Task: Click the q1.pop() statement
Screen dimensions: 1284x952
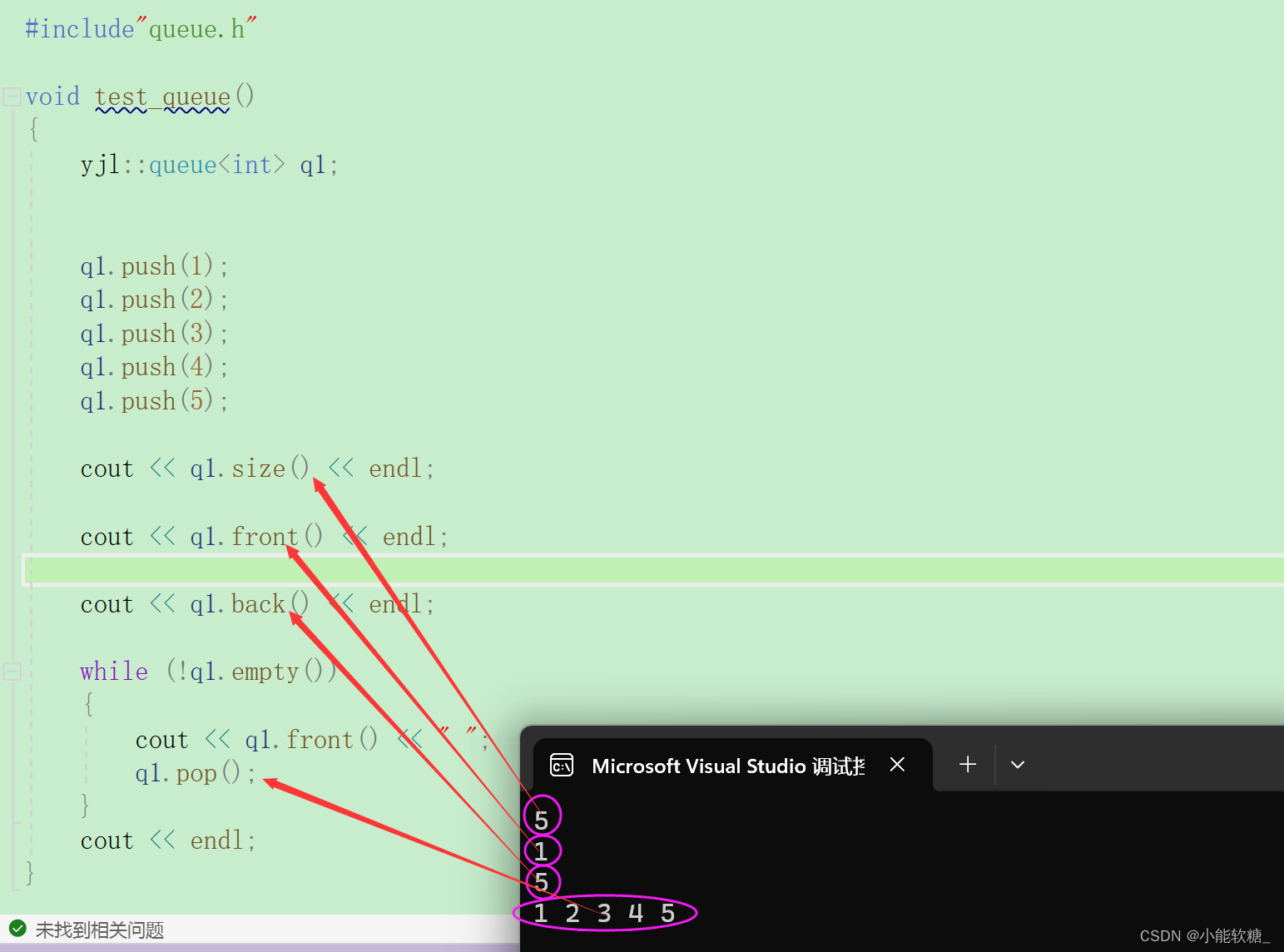Action: [x=195, y=774]
